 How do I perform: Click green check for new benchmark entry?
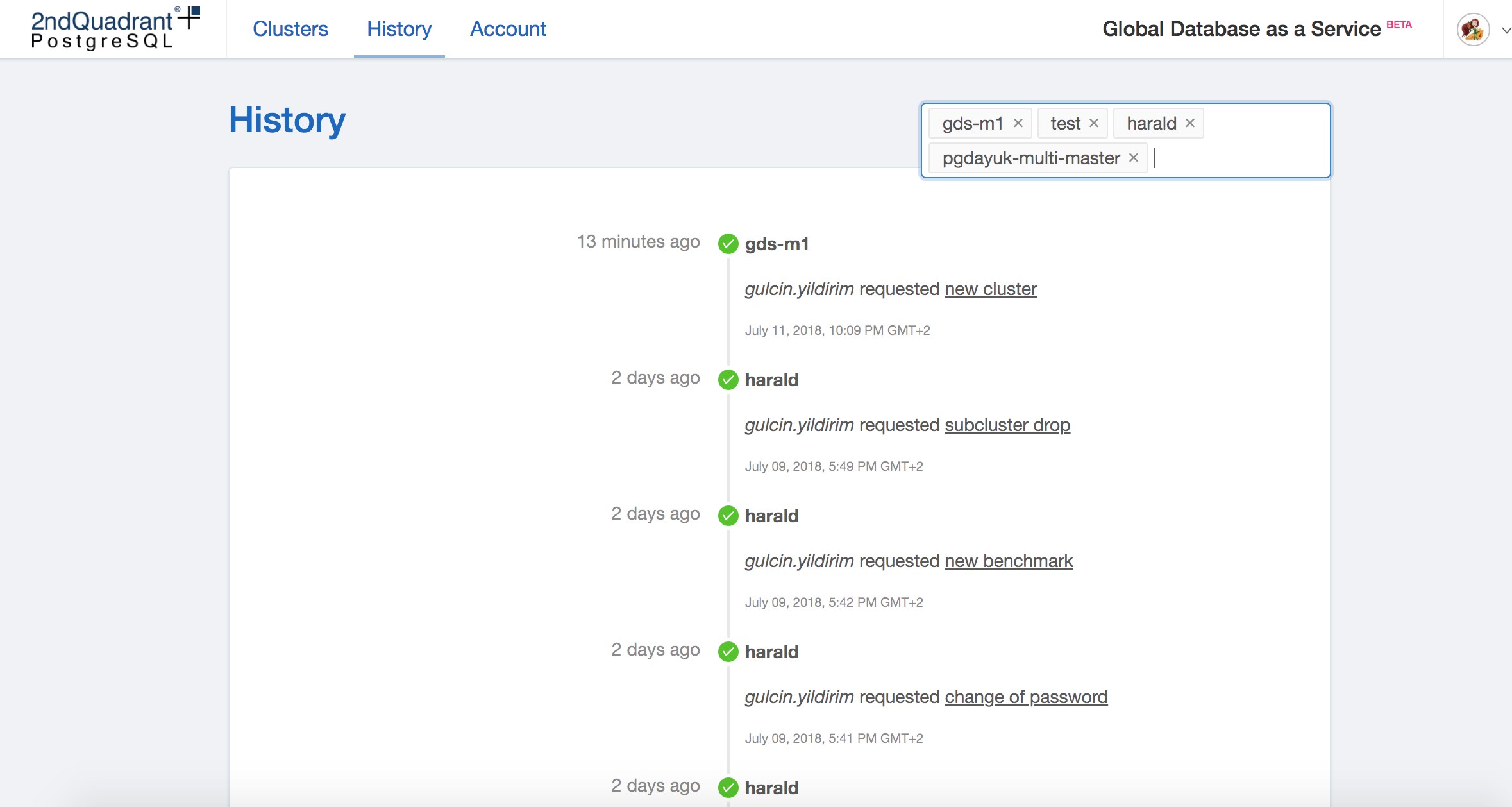click(x=728, y=516)
